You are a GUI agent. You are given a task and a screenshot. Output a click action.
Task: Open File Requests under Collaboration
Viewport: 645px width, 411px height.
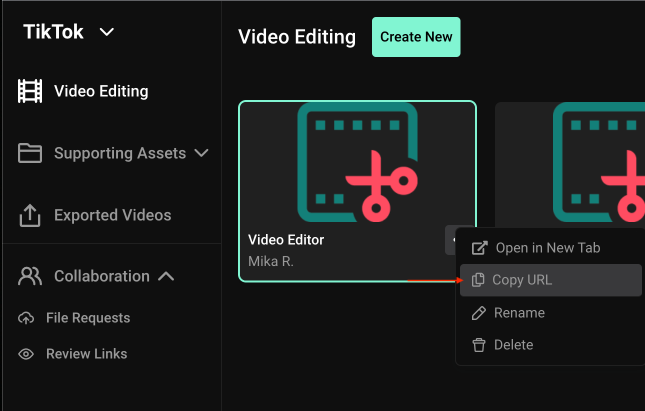point(88,318)
